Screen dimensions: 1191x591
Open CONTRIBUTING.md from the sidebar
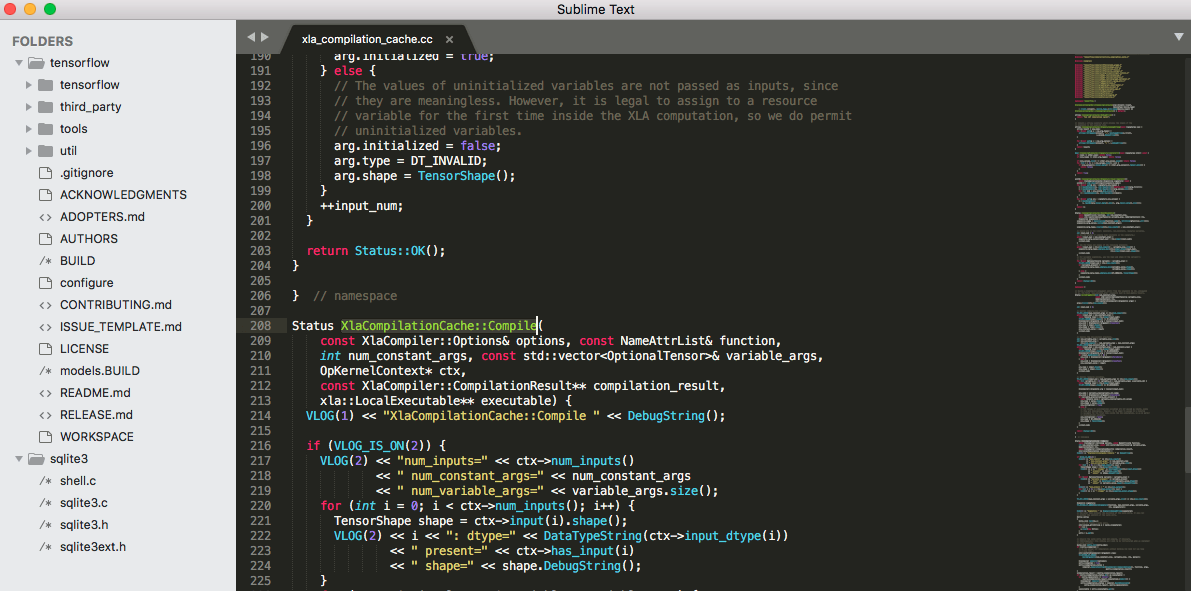[x=116, y=305]
